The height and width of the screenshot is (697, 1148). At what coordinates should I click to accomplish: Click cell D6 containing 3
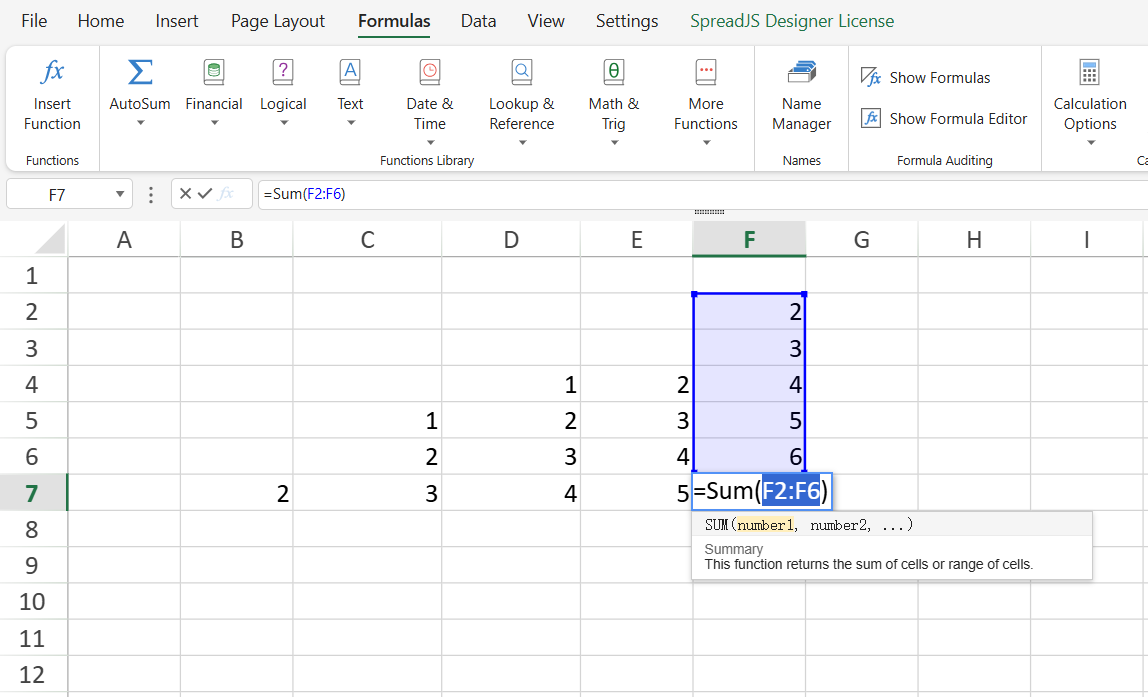point(510,456)
